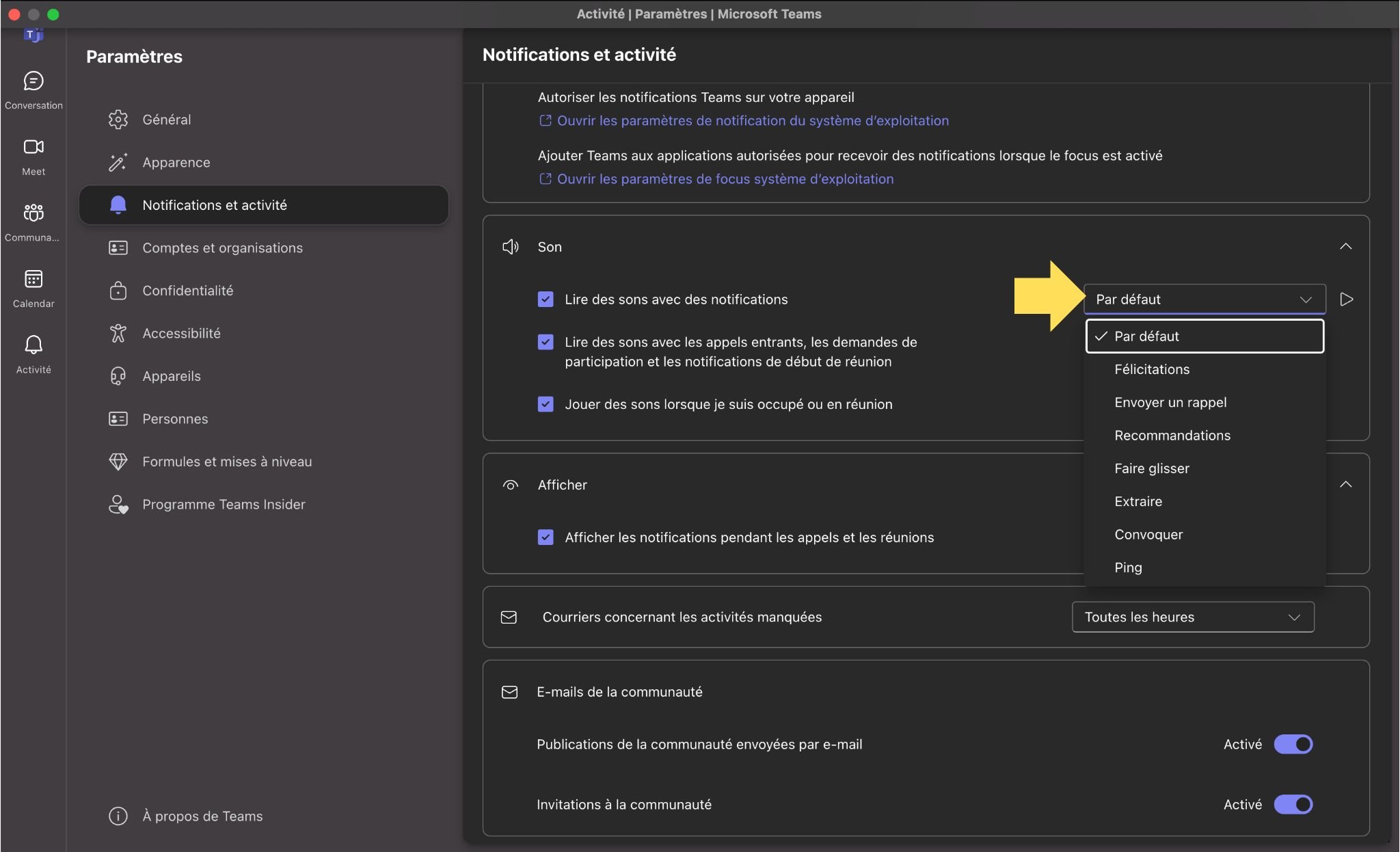This screenshot has width=1400, height=852.
Task: Select Ping from the sound list
Action: pyautogui.click(x=1128, y=568)
